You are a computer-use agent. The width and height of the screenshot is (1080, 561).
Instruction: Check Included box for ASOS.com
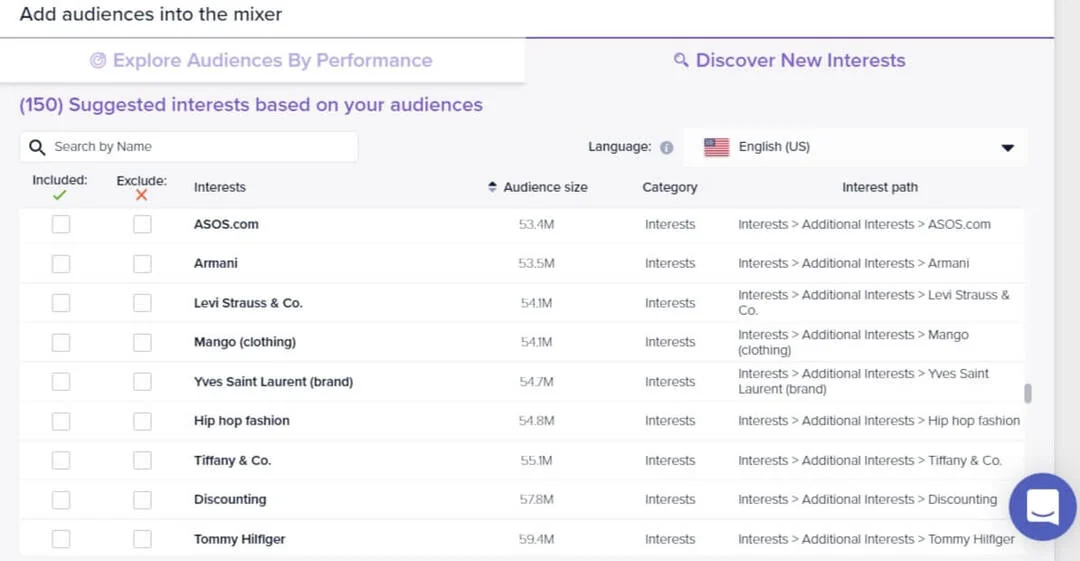(61, 224)
